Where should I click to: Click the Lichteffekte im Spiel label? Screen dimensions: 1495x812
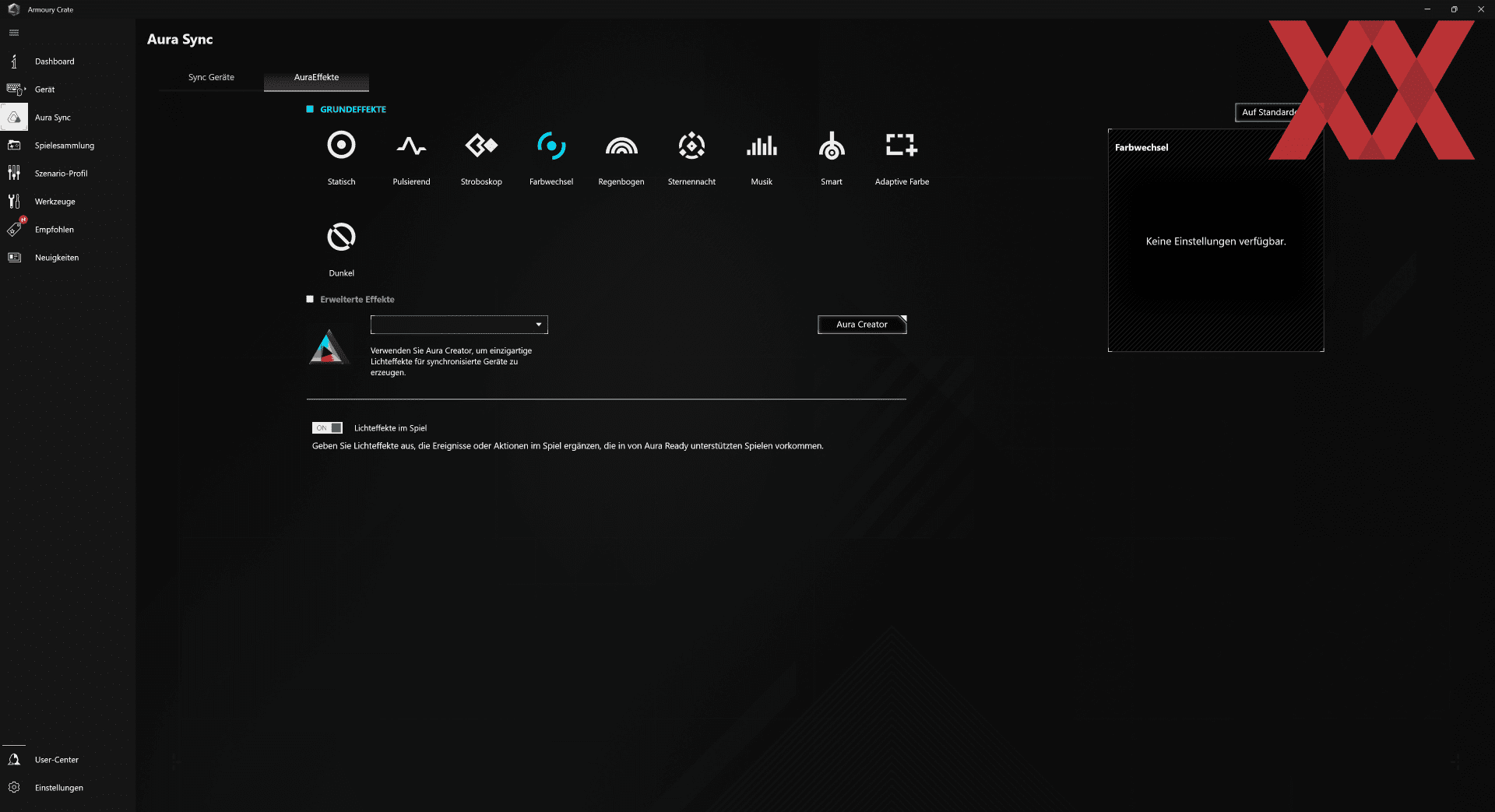(390, 428)
